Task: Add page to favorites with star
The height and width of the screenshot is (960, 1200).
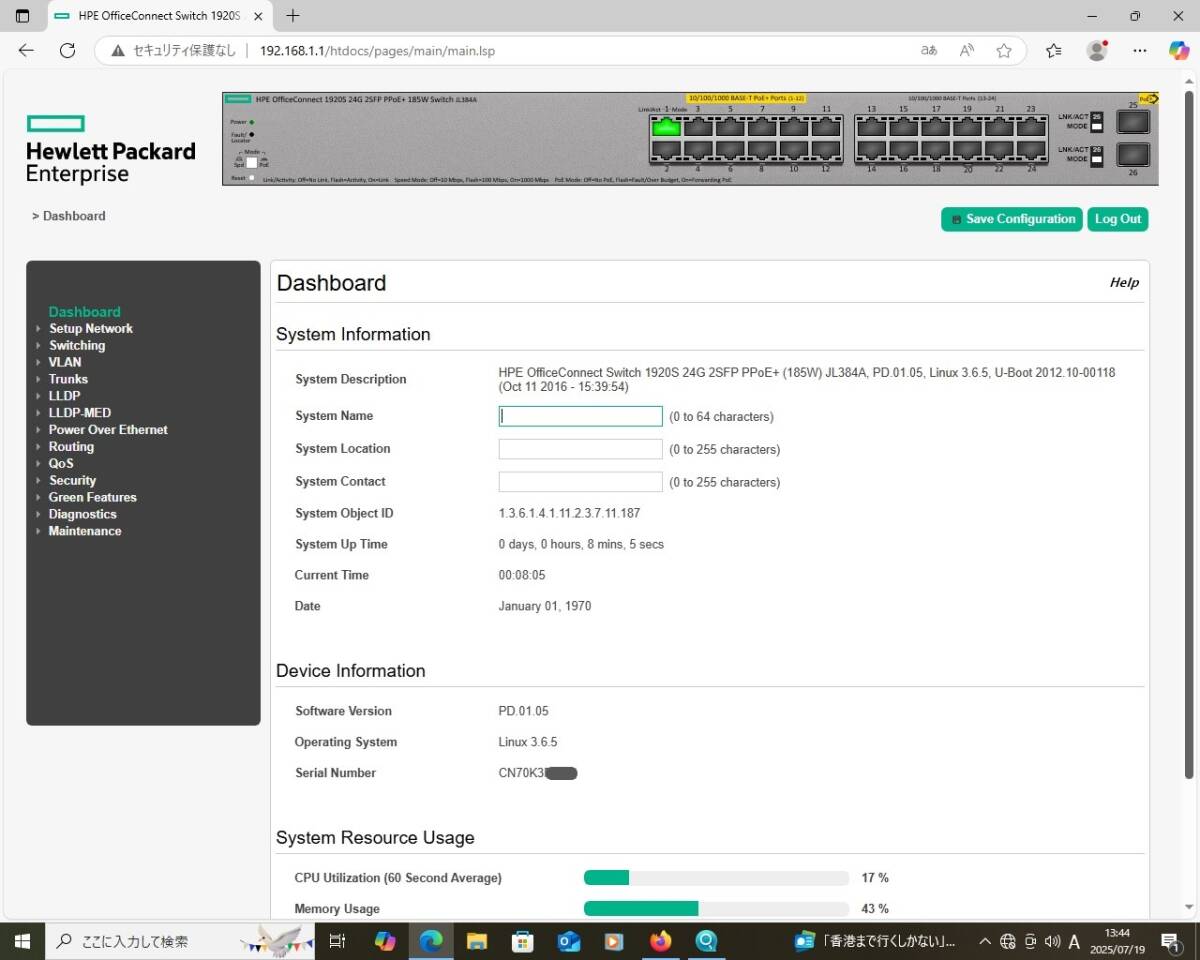Action: coord(1004,51)
